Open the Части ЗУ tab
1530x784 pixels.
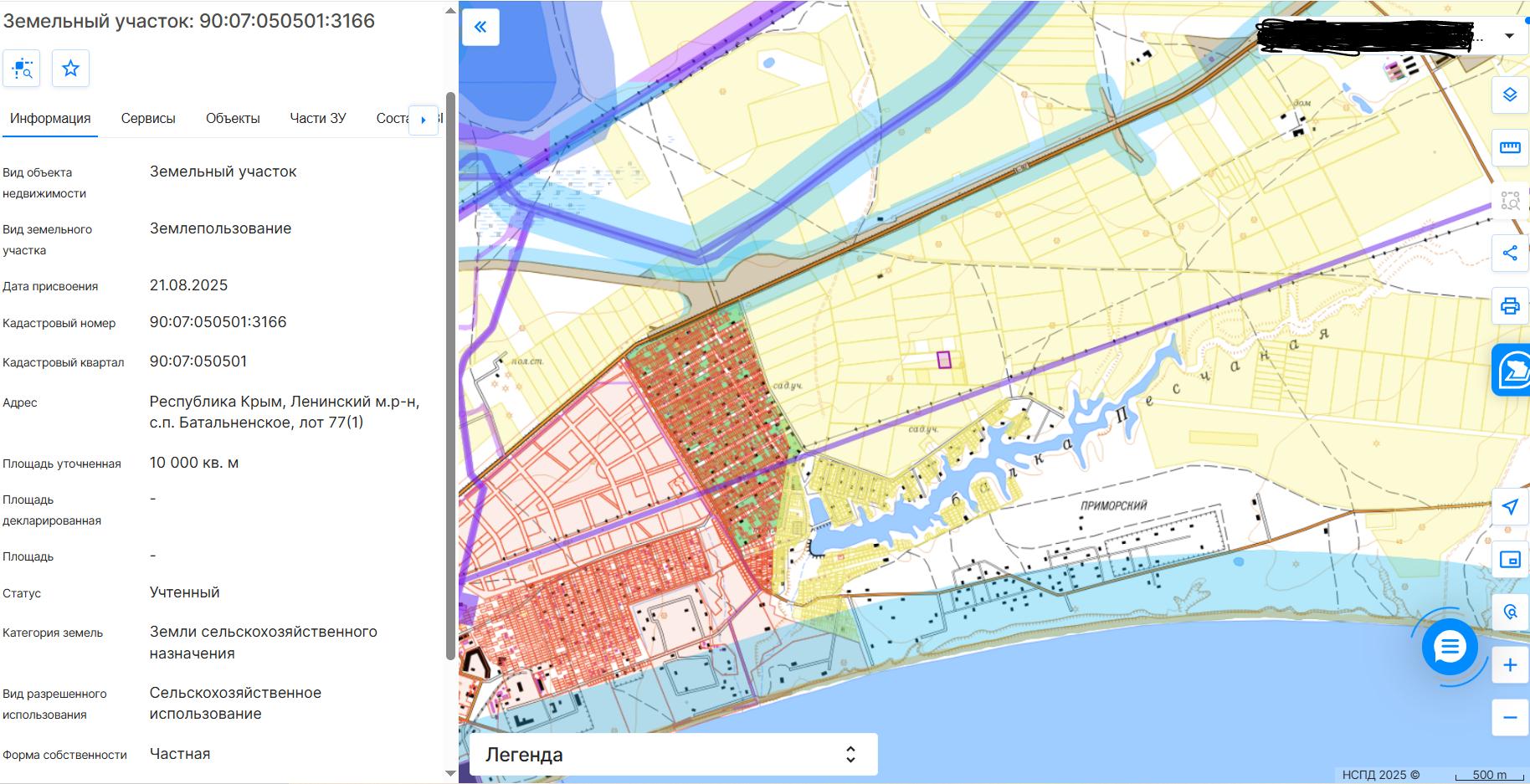pos(318,119)
